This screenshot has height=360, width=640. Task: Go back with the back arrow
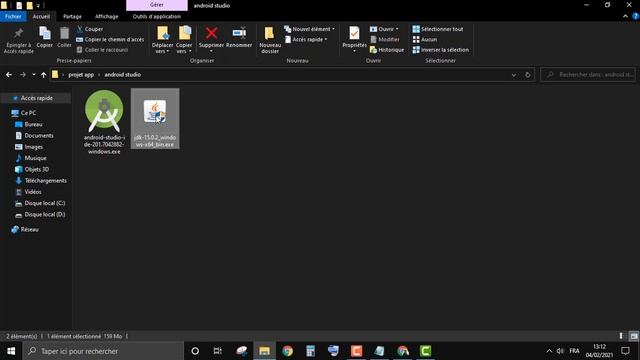pos(9,75)
